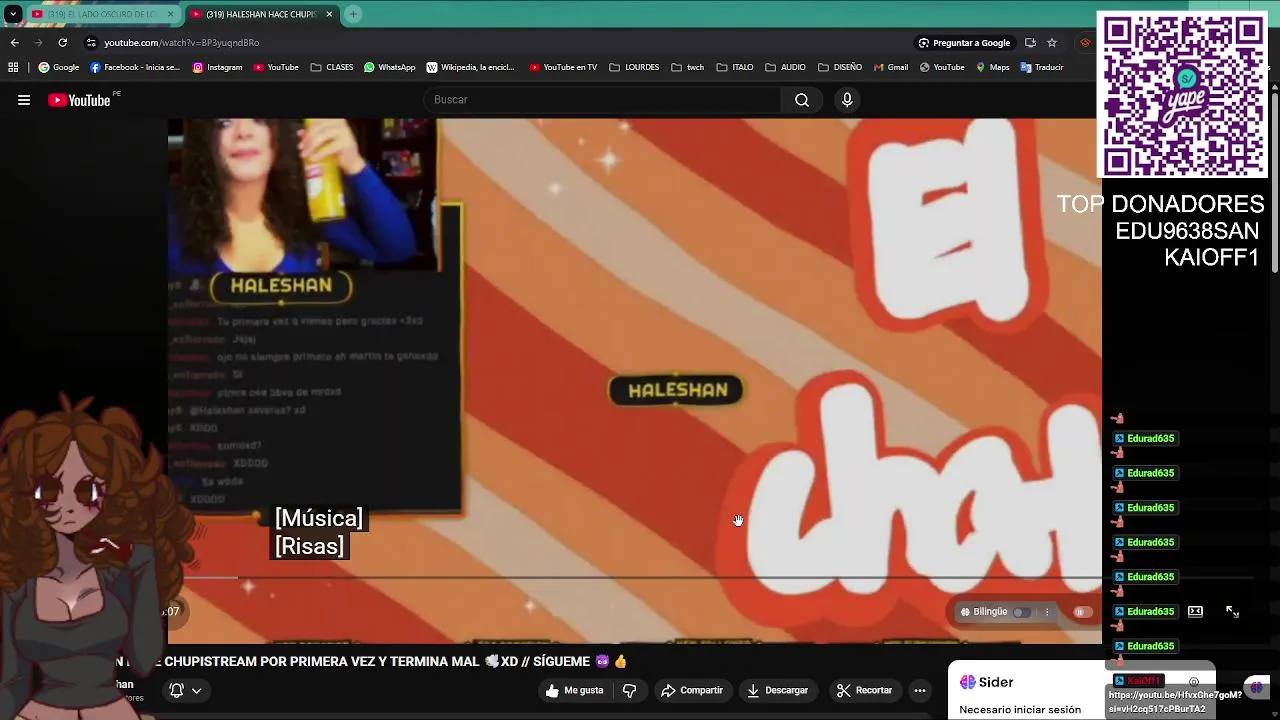This screenshot has height=720, width=1280.
Task: Open the ITALO bookmark folder
Action: [735, 67]
